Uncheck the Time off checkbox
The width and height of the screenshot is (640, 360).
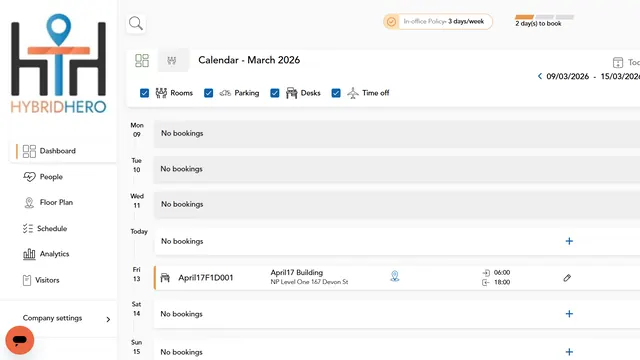point(336,93)
